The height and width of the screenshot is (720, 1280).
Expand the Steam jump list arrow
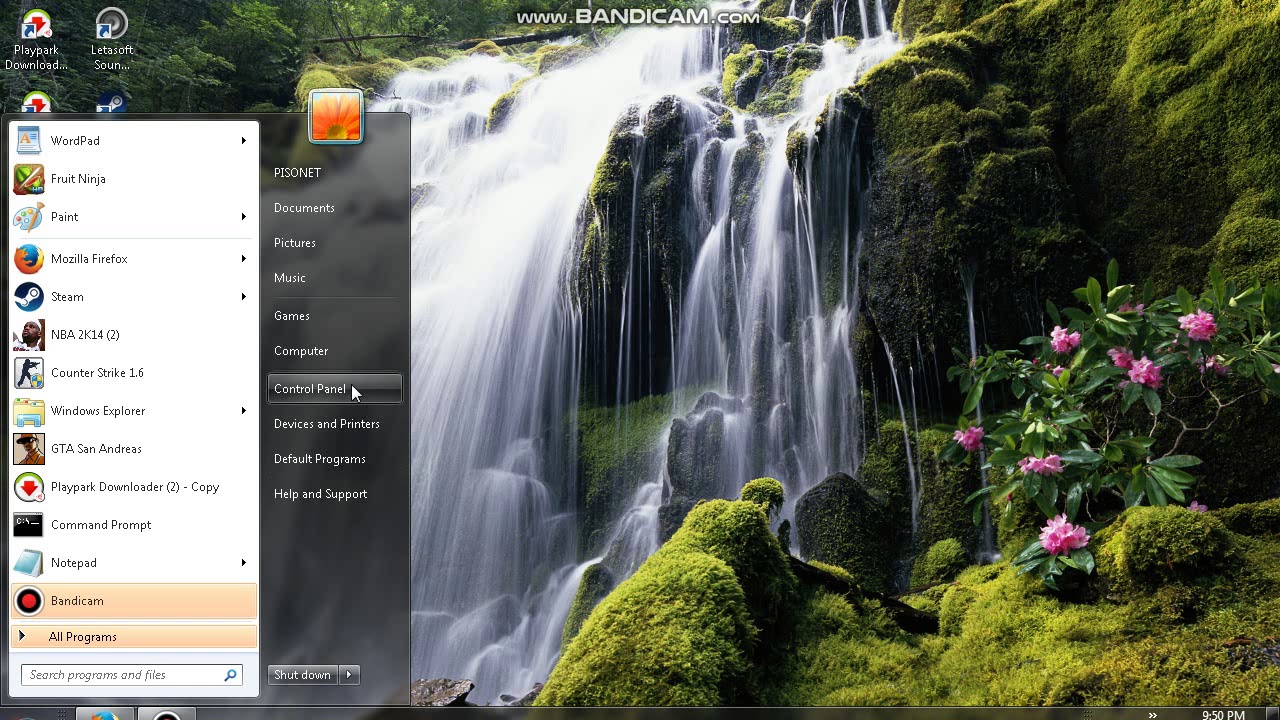click(243, 297)
